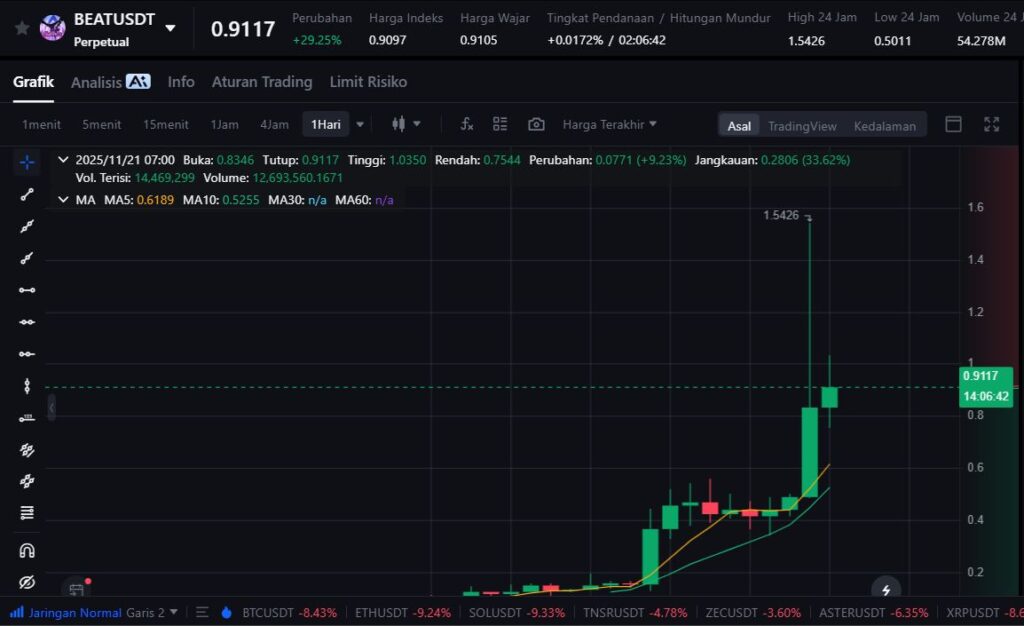
Task: Select the 15menit timeframe
Action: pos(165,125)
